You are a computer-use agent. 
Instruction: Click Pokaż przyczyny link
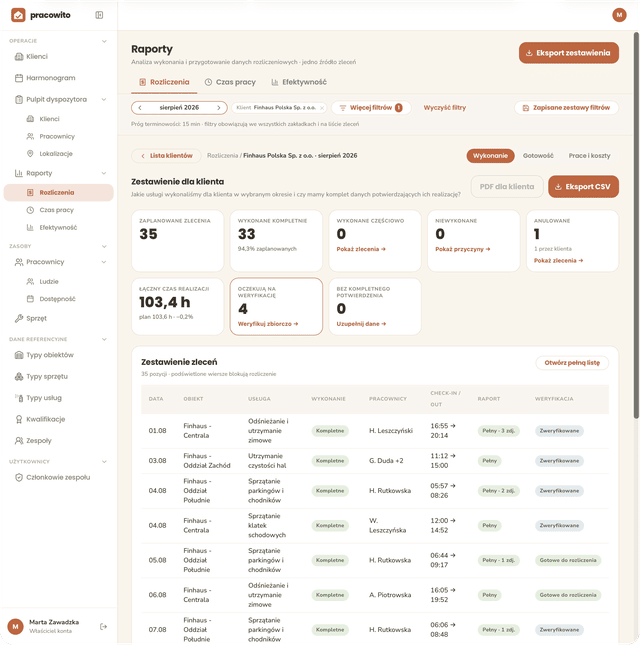tap(463, 249)
